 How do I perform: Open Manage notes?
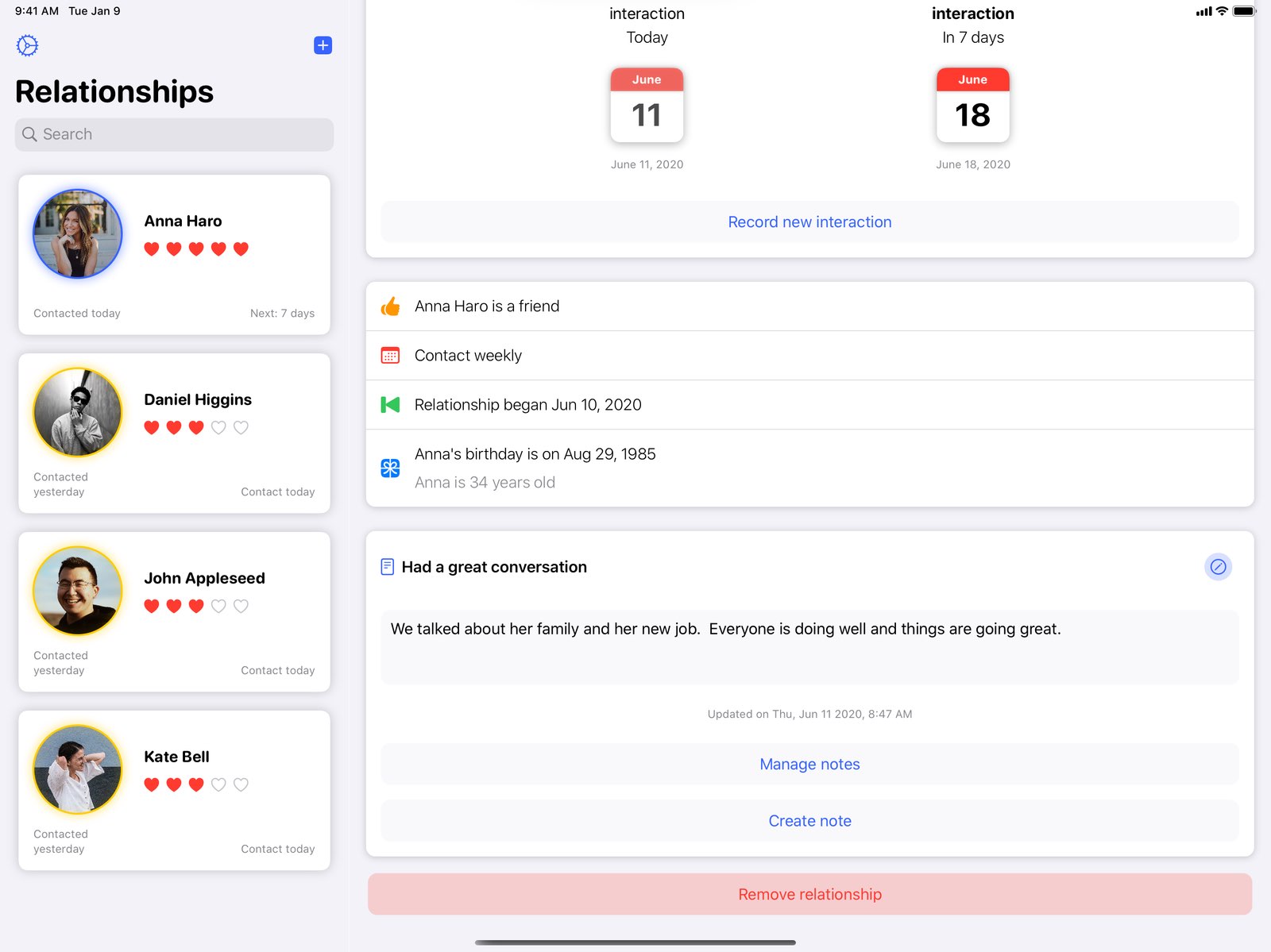pyautogui.click(x=809, y=764)
